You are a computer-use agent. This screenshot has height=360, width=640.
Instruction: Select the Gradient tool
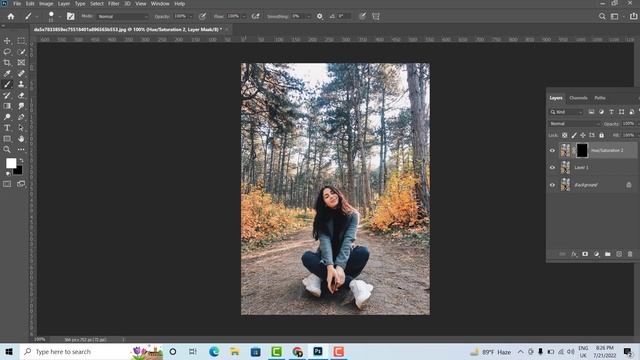(x=7, y=106)
